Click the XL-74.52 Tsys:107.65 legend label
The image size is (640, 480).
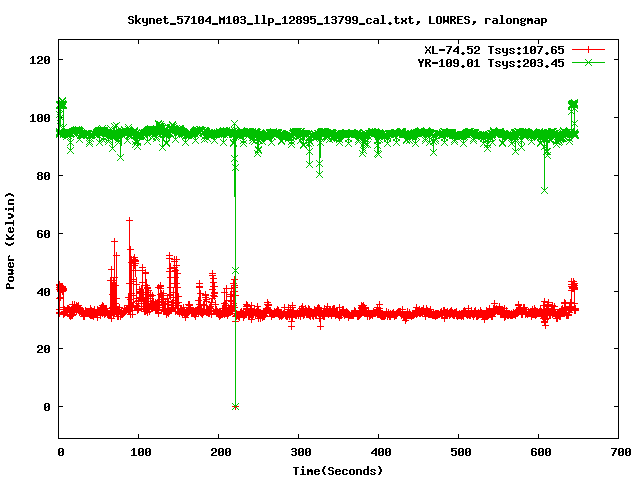coord(494,50)
